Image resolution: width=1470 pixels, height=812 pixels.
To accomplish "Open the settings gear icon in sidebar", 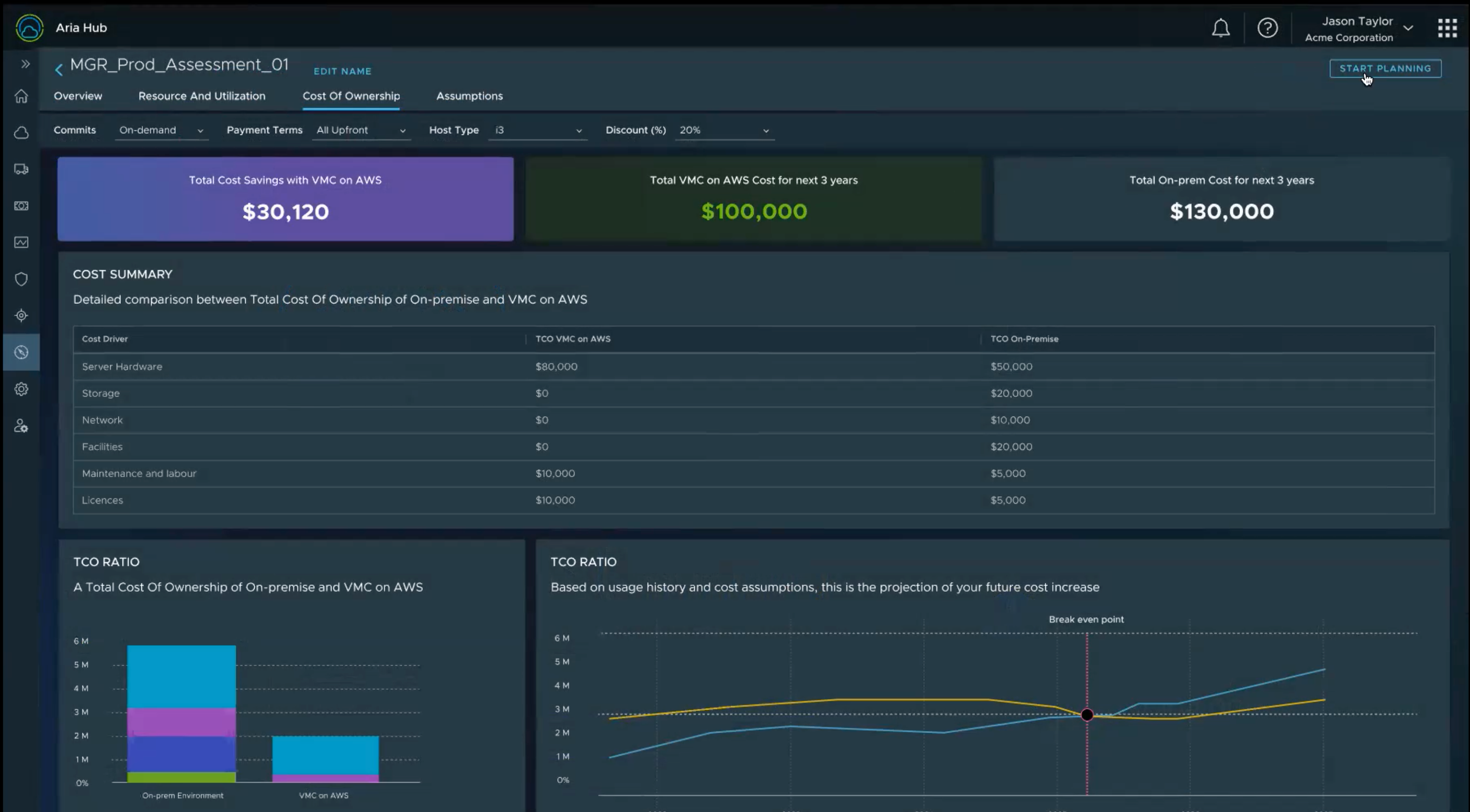I will (21, 389).
